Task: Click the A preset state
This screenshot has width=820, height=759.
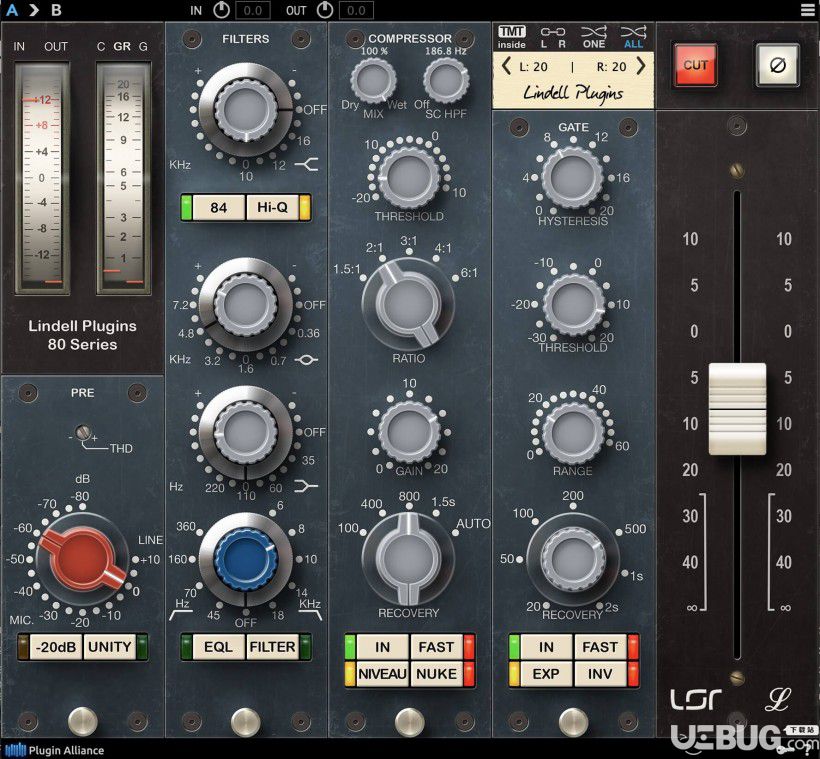Action: click(12, 10)
